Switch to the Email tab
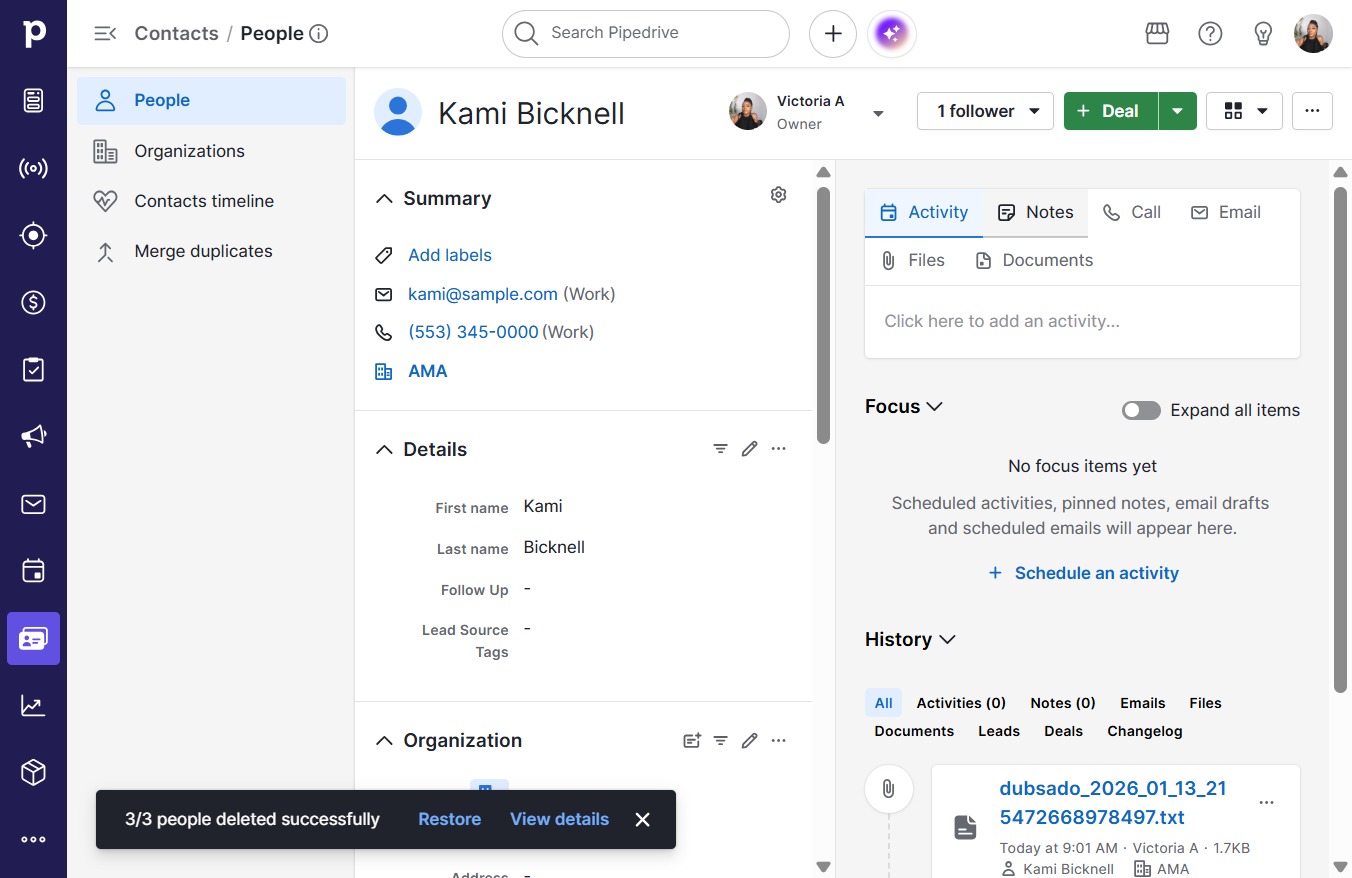The width and height of the screenshot is (1352, 878). click(x=1226, y=212)
